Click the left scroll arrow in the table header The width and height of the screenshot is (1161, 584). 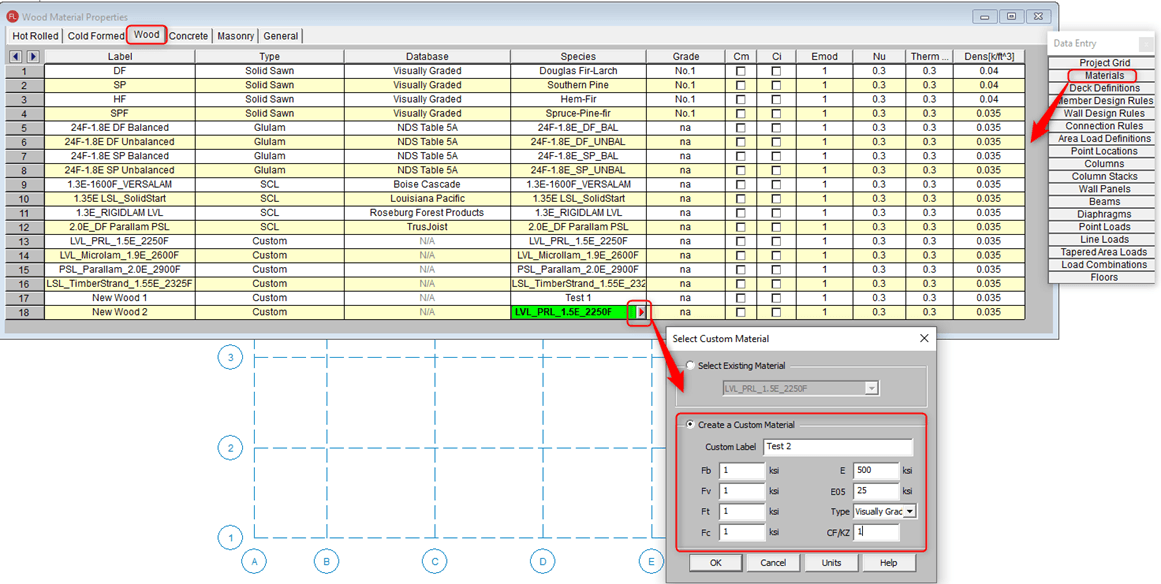click(x=16, y=57)
